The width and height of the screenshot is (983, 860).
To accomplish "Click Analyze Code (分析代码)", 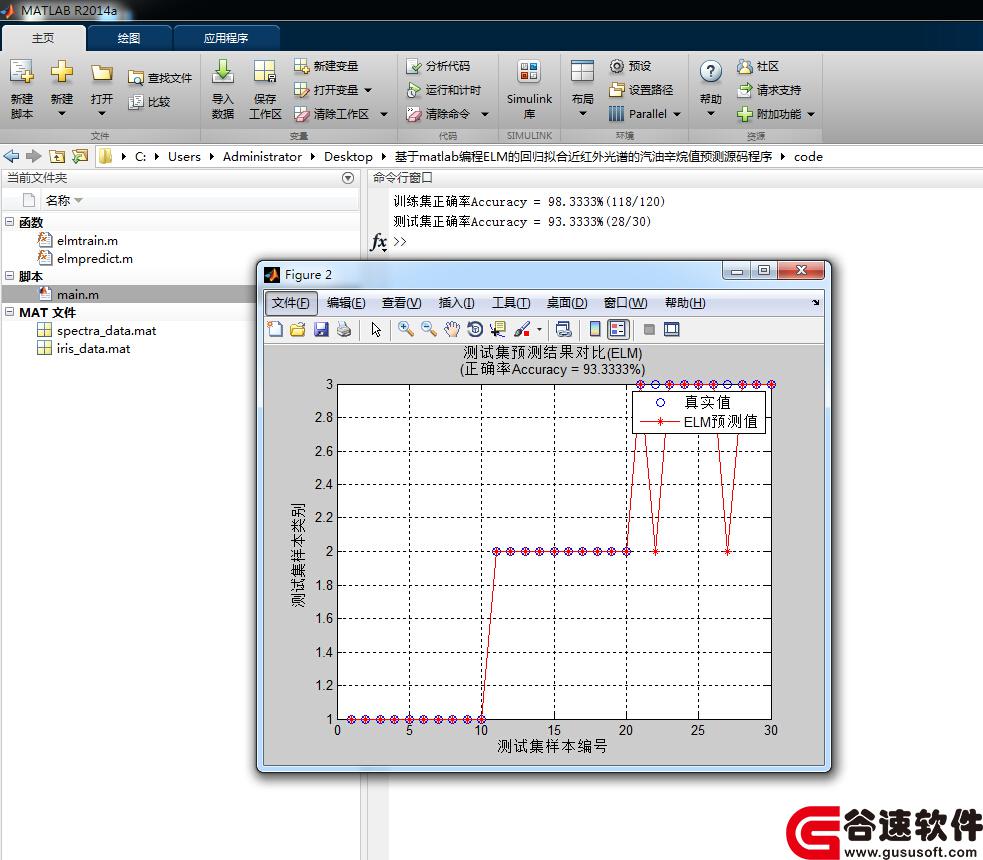I will (438, 66).
